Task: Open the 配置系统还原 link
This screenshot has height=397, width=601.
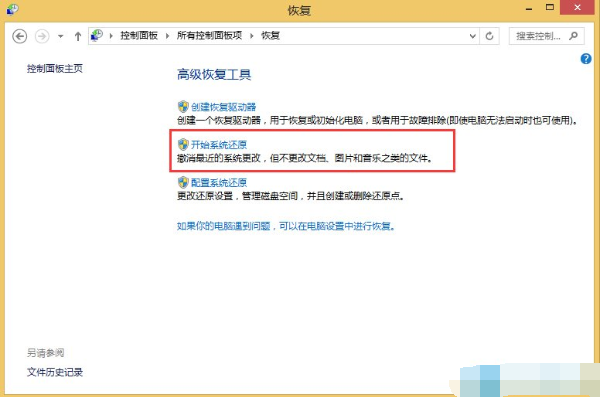Action: click(x=219, y=182)
